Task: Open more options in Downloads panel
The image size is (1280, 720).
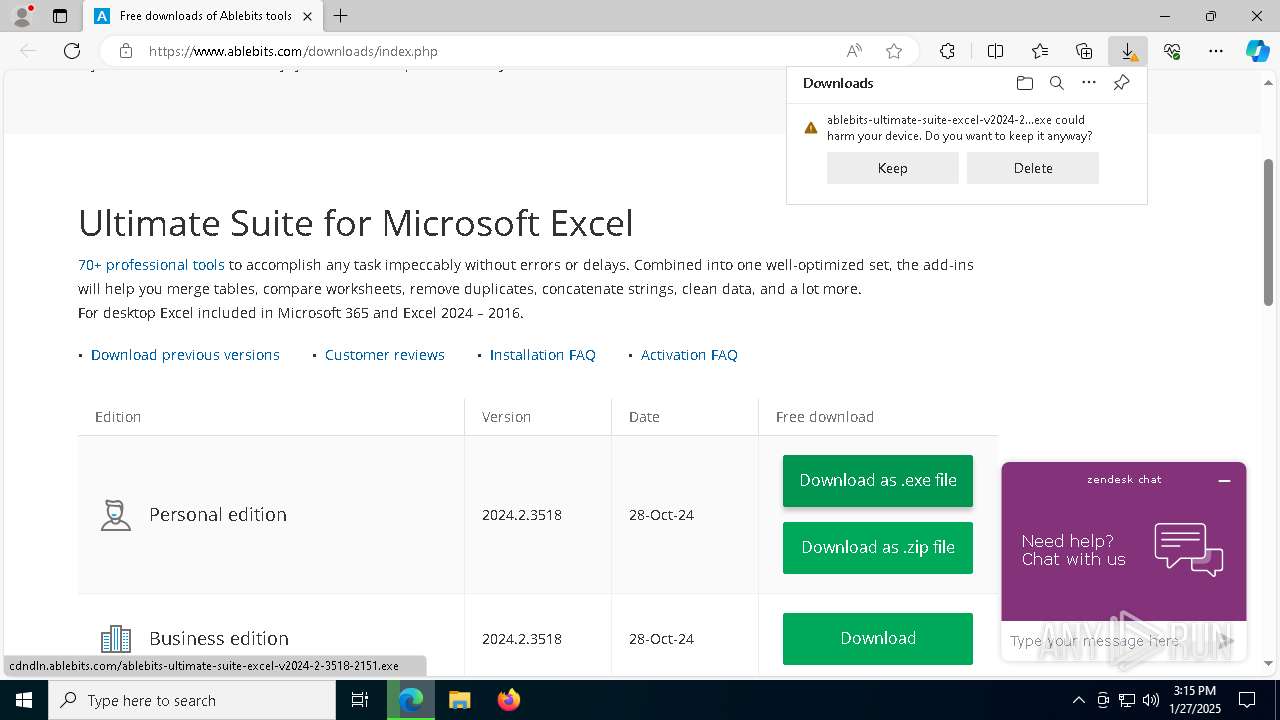Action: [x=1089, y=83]
